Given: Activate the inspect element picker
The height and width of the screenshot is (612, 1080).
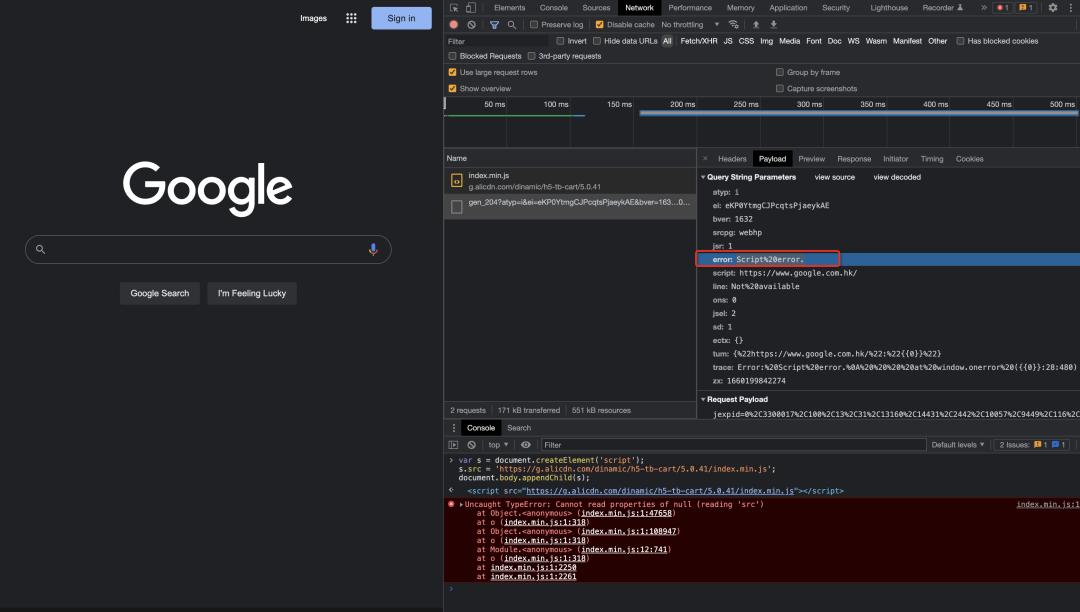Looking at the screenshot, I should [455, 8].
